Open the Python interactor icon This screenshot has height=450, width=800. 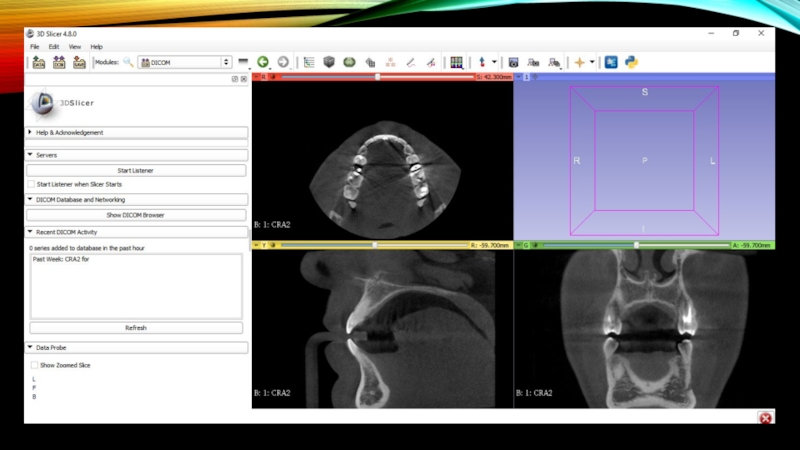click(x=632, y=62)
